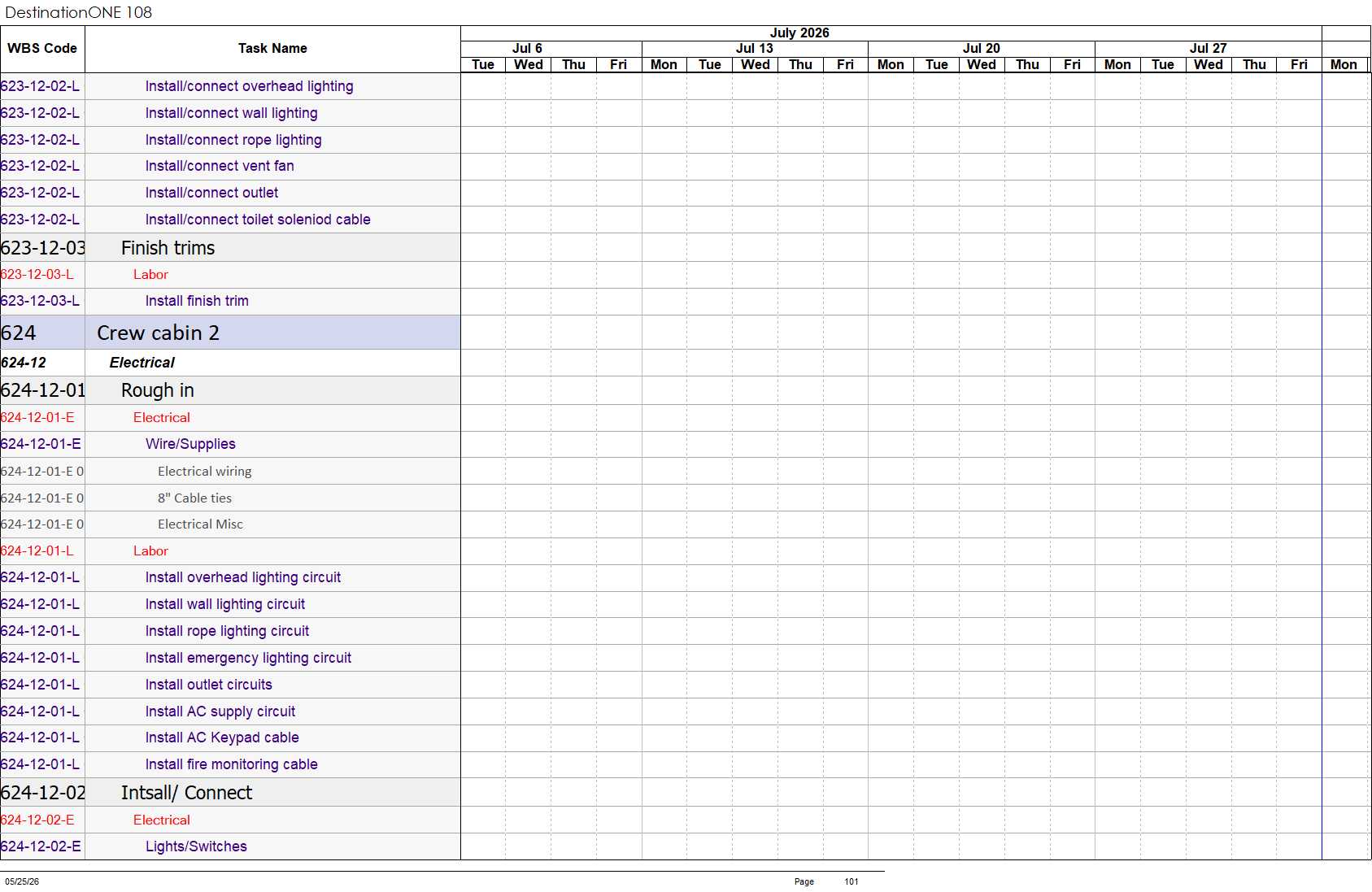Screen dimensions: 1372x892
Task: Select 'Install/connect toilet soleniod cable' task
Action: [258, 220]
